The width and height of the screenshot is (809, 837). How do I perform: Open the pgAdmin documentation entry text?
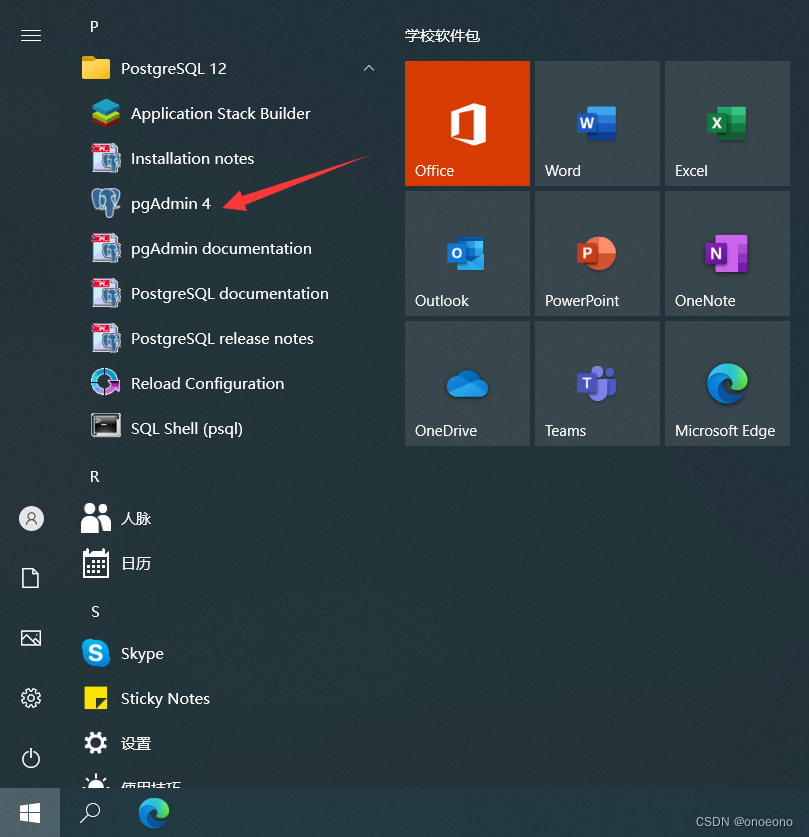pyautogui.click(x=221, y=249)
